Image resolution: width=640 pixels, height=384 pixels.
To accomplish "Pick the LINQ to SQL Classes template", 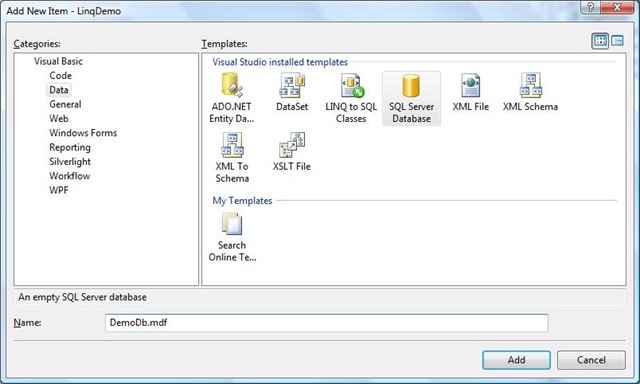I will pyautogui.click(x=351, y=98).
